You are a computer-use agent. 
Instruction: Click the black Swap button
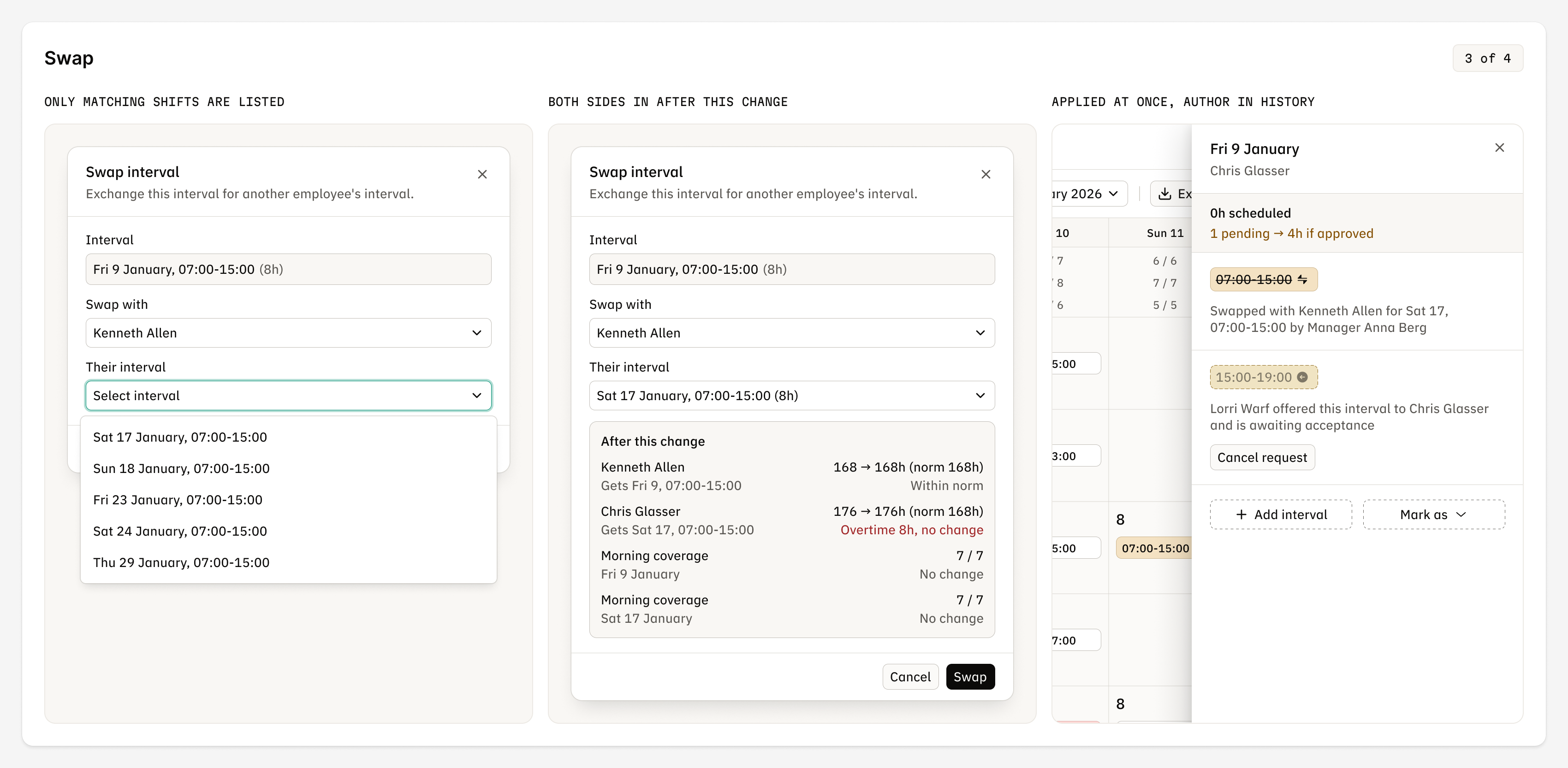pos(970,677)
